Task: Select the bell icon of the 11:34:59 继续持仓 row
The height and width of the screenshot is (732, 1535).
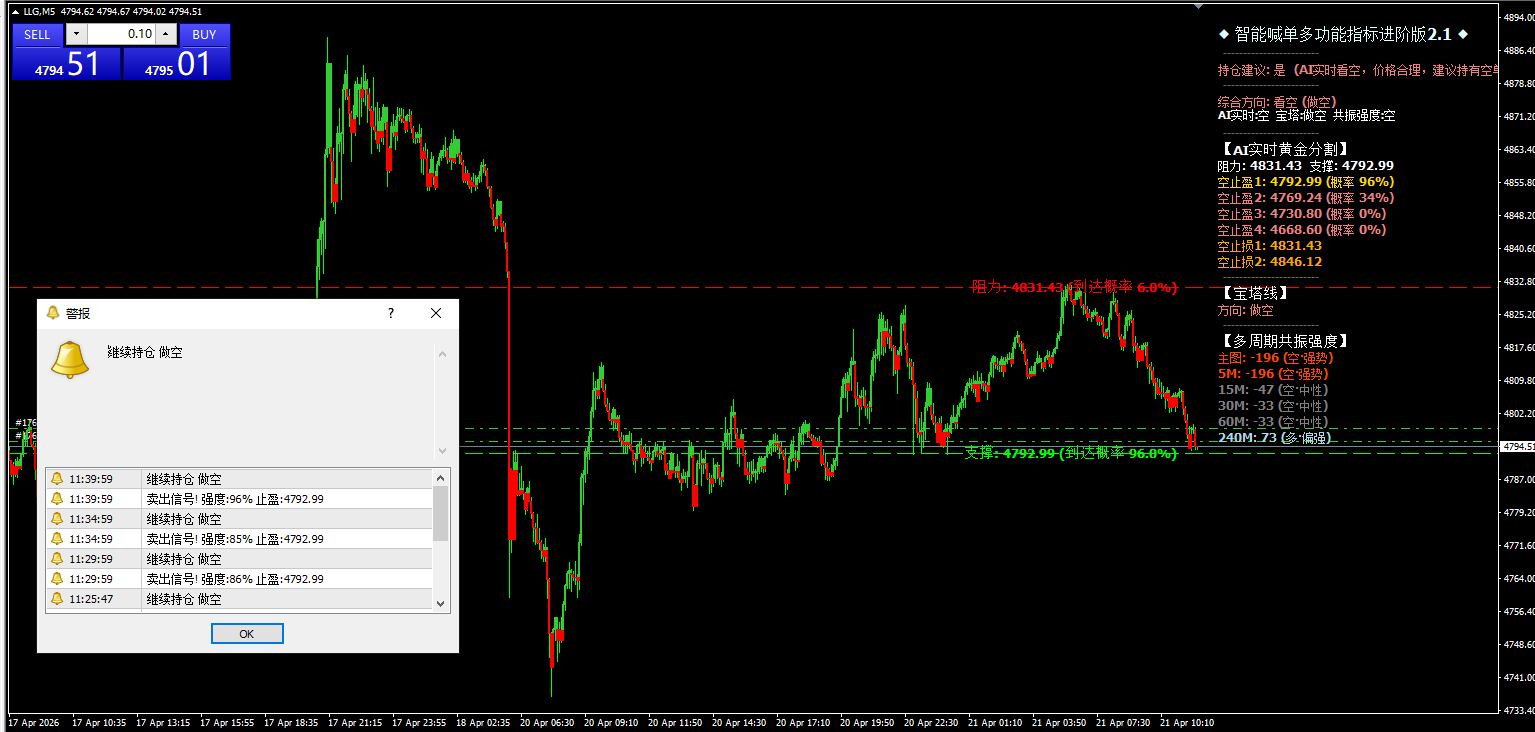Action: (x=57, y=519)
